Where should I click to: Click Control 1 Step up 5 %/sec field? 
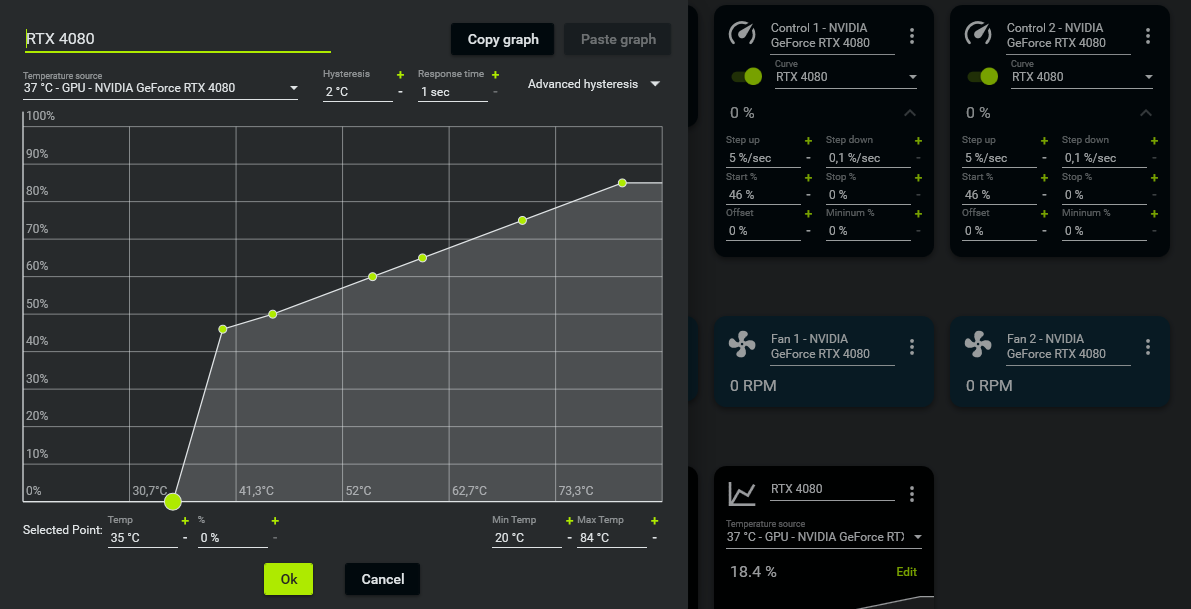(763, 158)
